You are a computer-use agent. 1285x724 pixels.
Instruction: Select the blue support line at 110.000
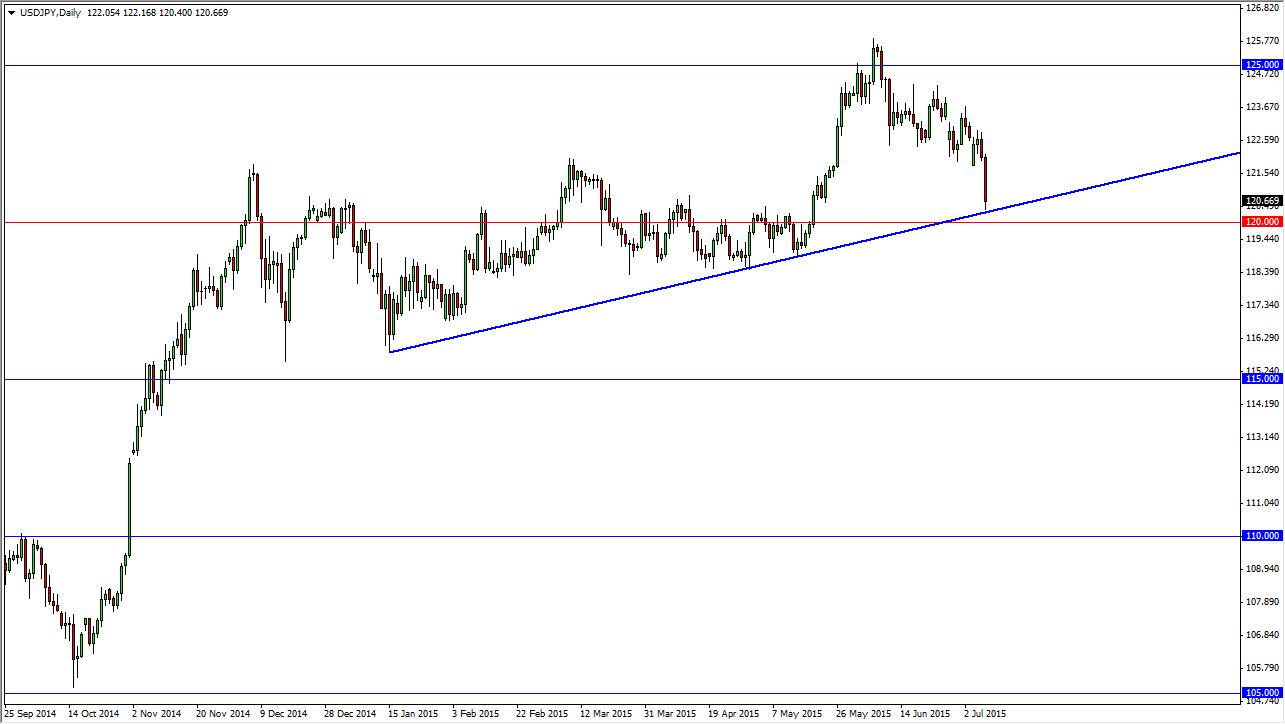tap(600, 536)
